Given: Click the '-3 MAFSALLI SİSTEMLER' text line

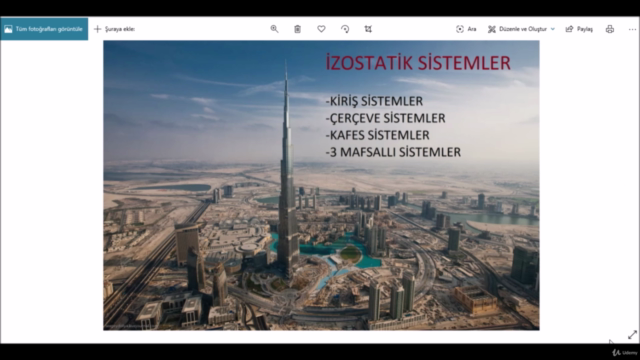Looking at the screenshot, I should [x=393, y=152].
